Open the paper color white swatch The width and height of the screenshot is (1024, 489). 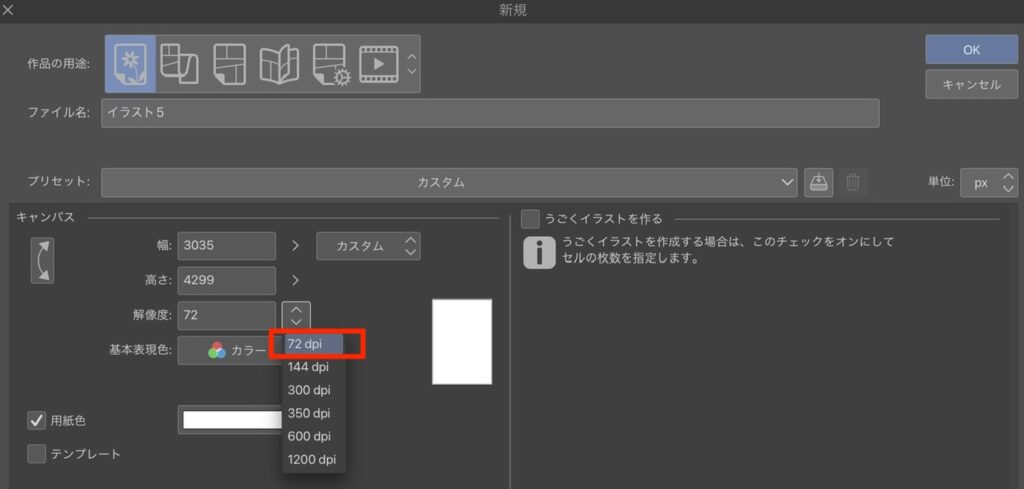pos(232,420)
